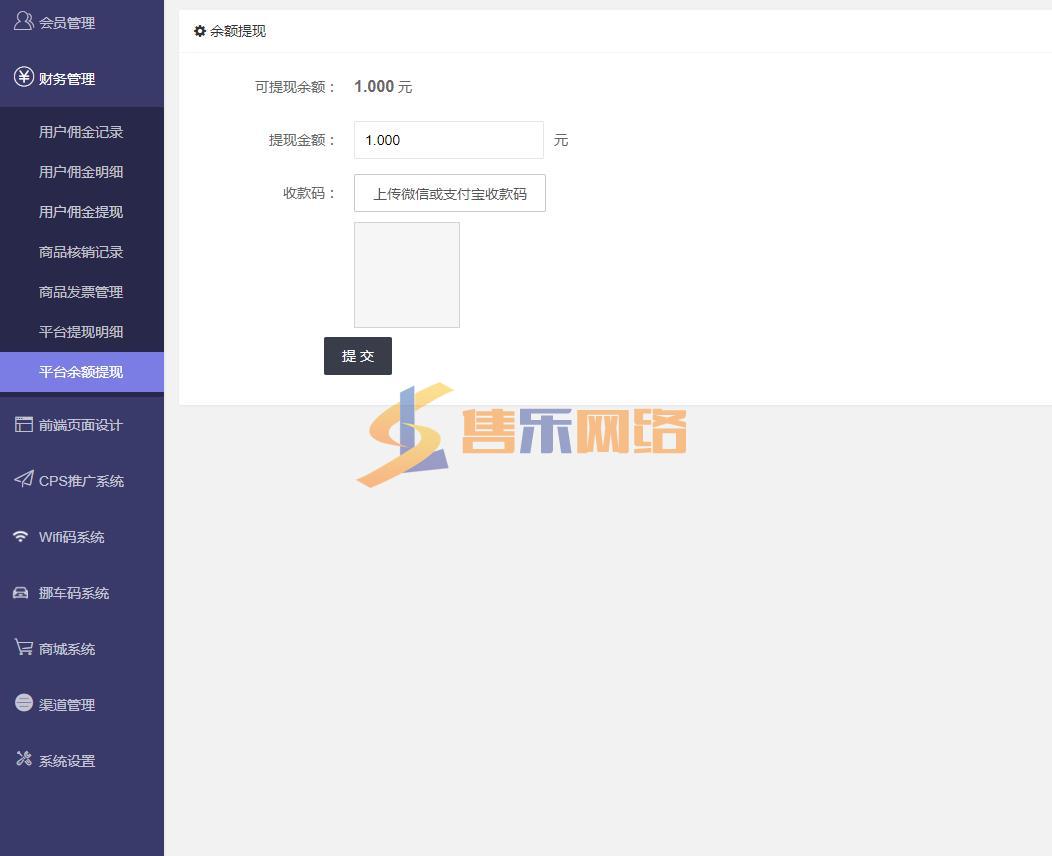
Task: Click the 提交 submit button
Action: pos(358,356)
